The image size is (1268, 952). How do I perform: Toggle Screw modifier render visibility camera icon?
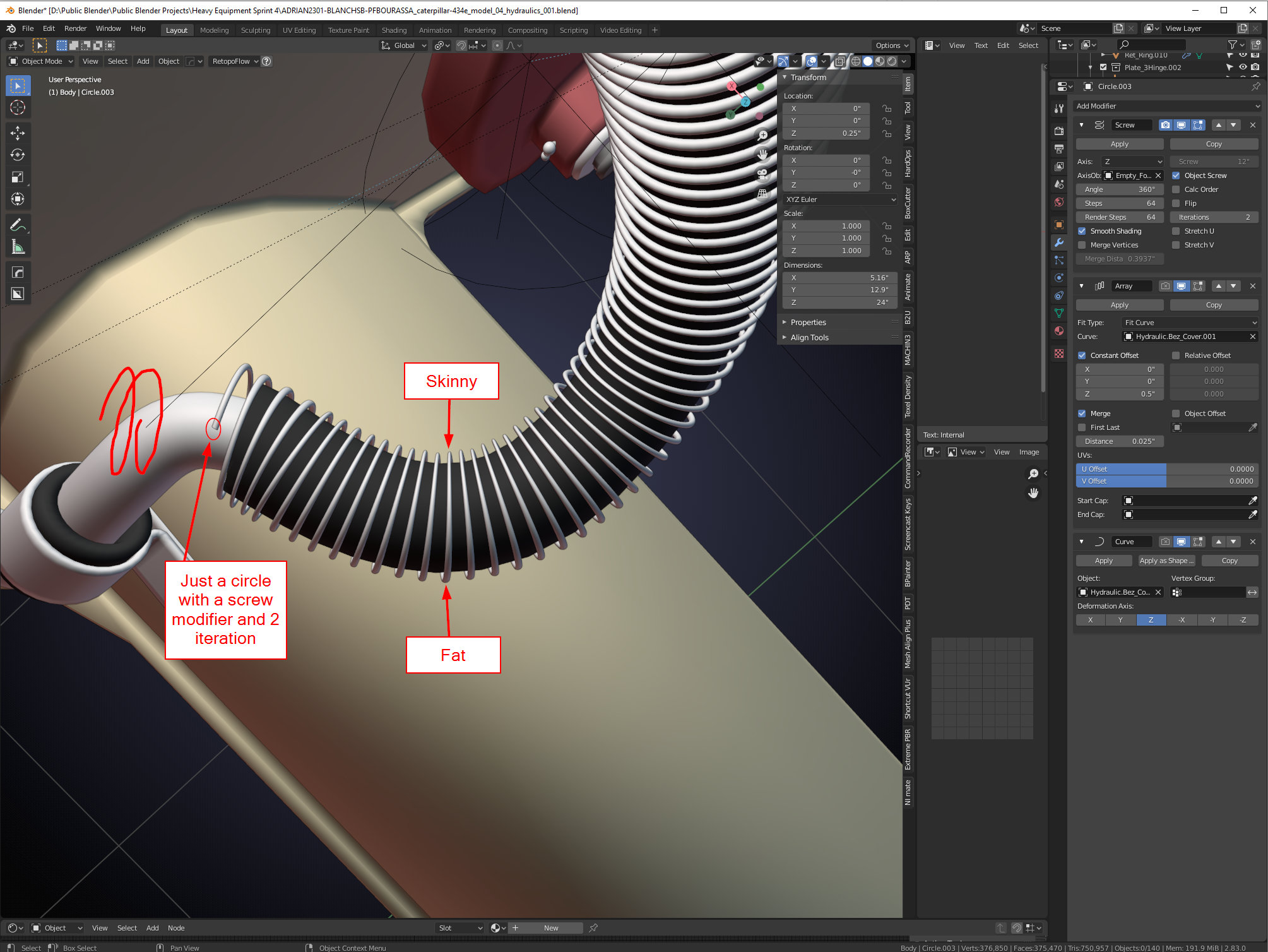(1165, 125)
